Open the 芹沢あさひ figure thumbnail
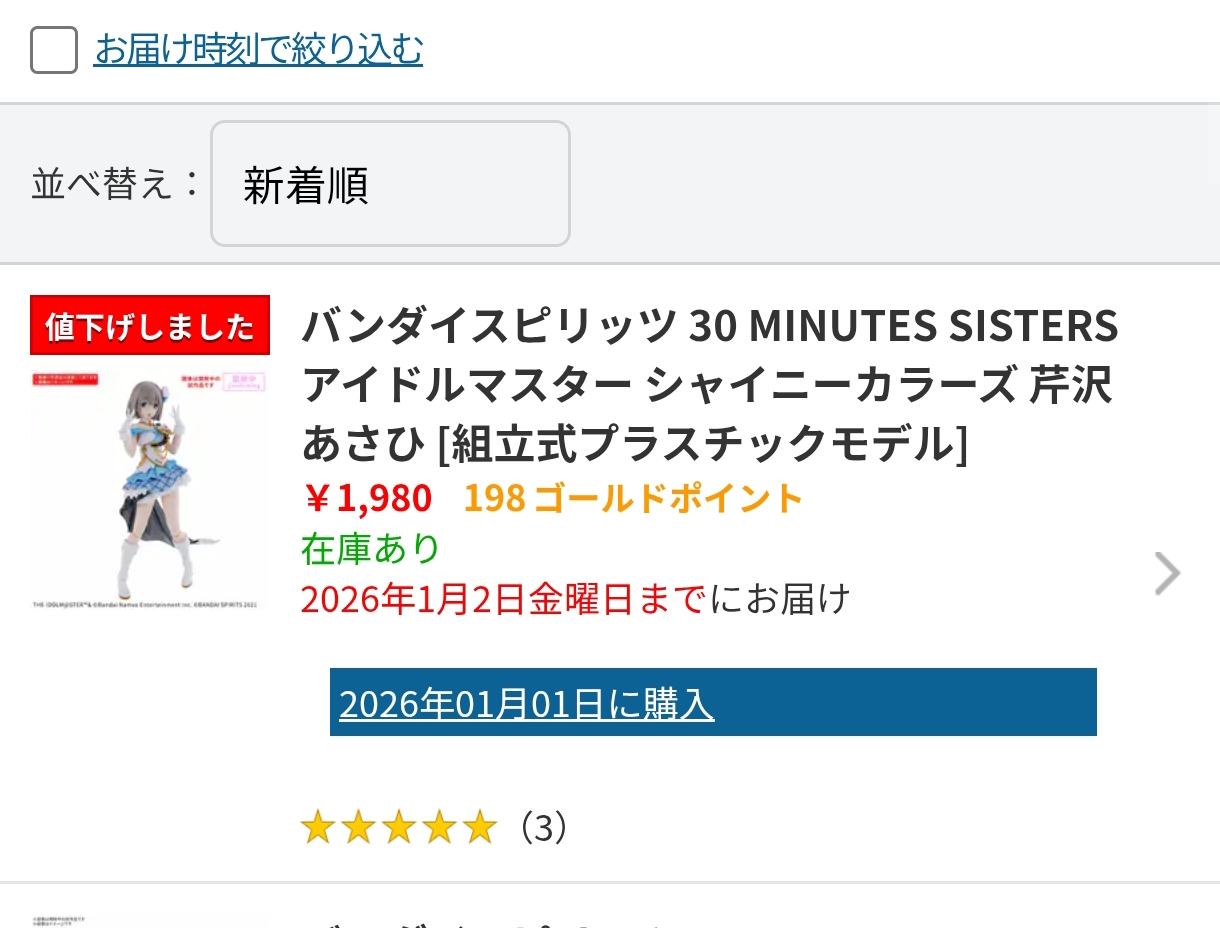Viewport: 1220px width, 928px height. (150, 490)
